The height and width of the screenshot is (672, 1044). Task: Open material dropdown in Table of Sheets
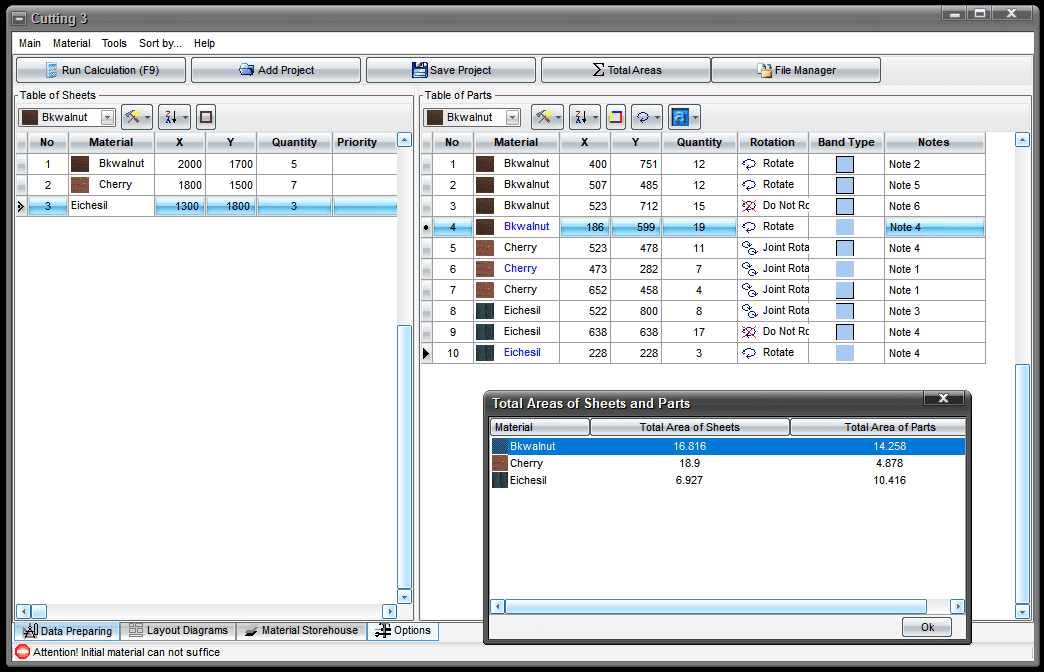(x=107, y=117)
